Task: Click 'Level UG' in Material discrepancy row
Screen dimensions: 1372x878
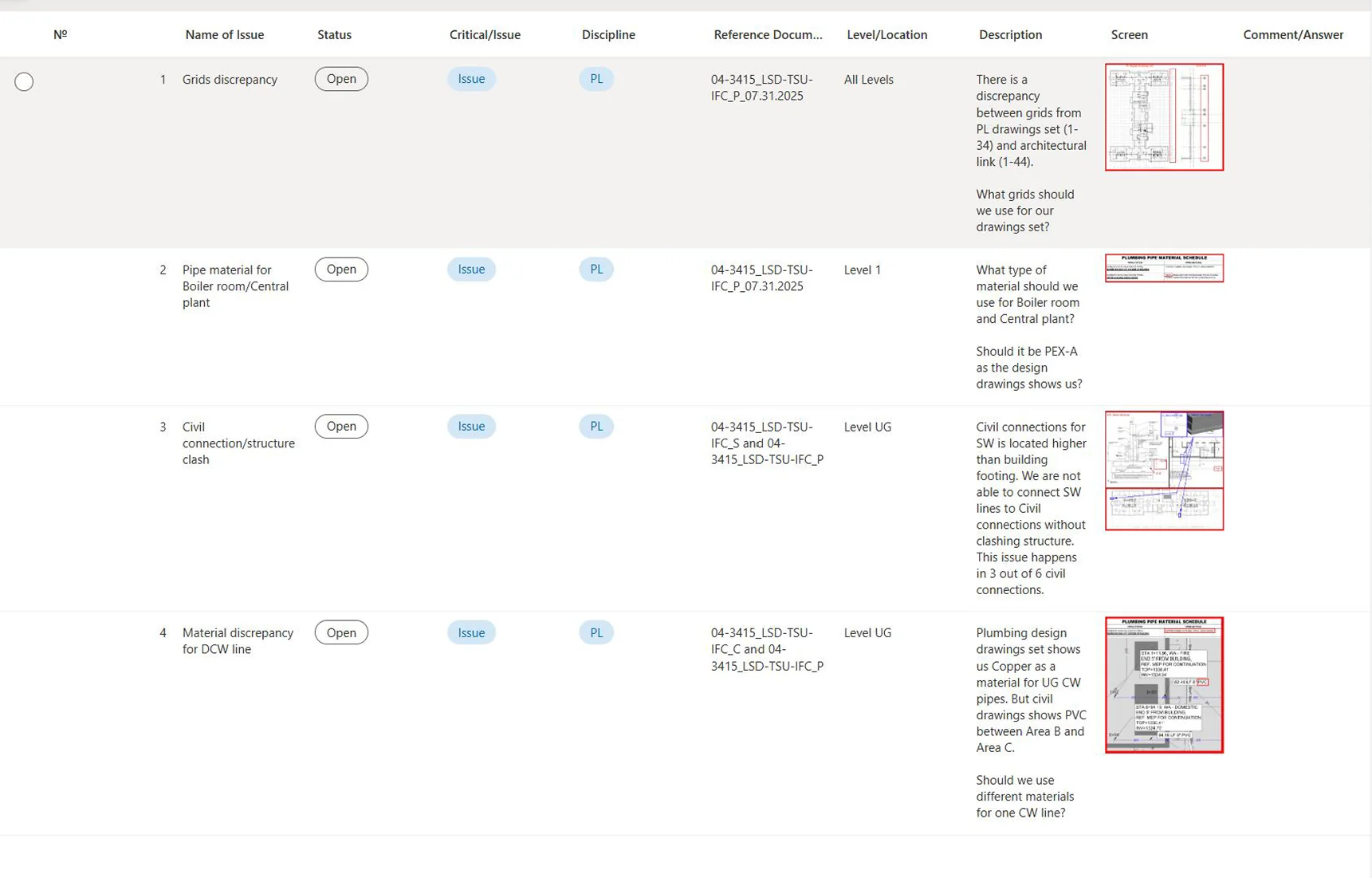Action: tap(867, 633)
